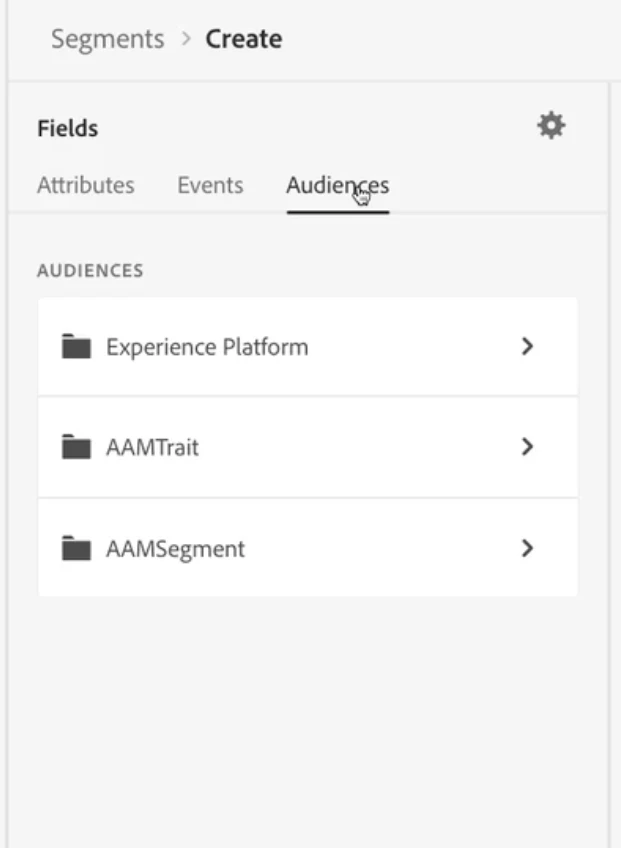The height and width of the screenshot is (848, 621).
Task: Open the AAMTrait audience label
Action: 152,447
